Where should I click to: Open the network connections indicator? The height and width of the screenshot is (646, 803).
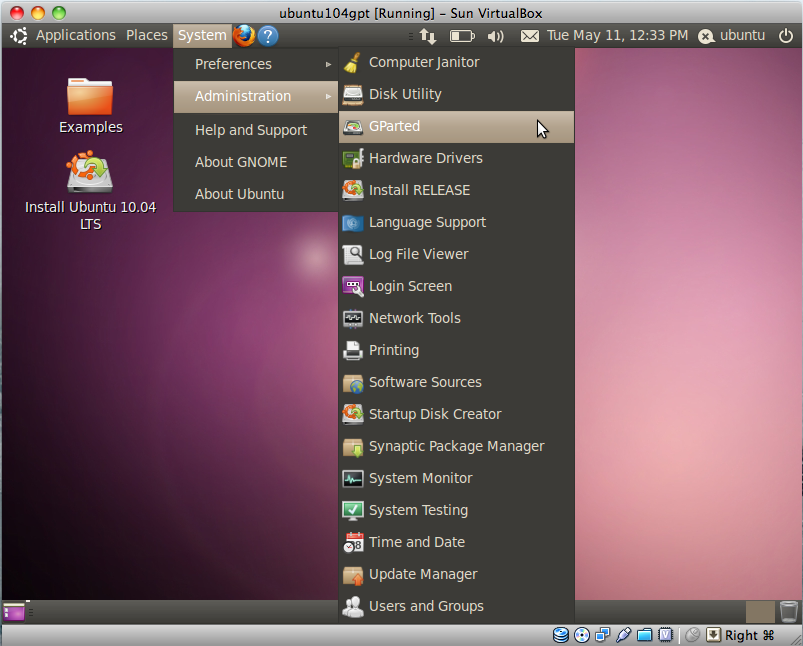tap(428, 36)
